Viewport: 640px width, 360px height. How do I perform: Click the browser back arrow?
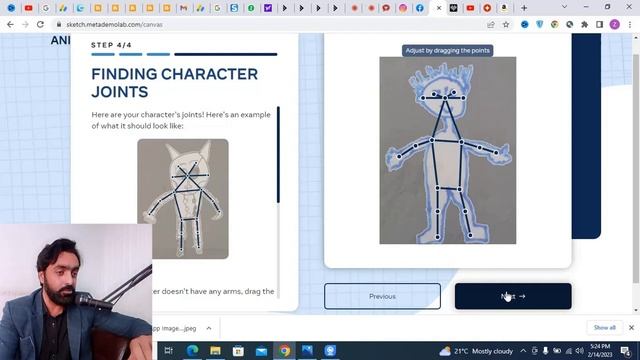point(10,24)
